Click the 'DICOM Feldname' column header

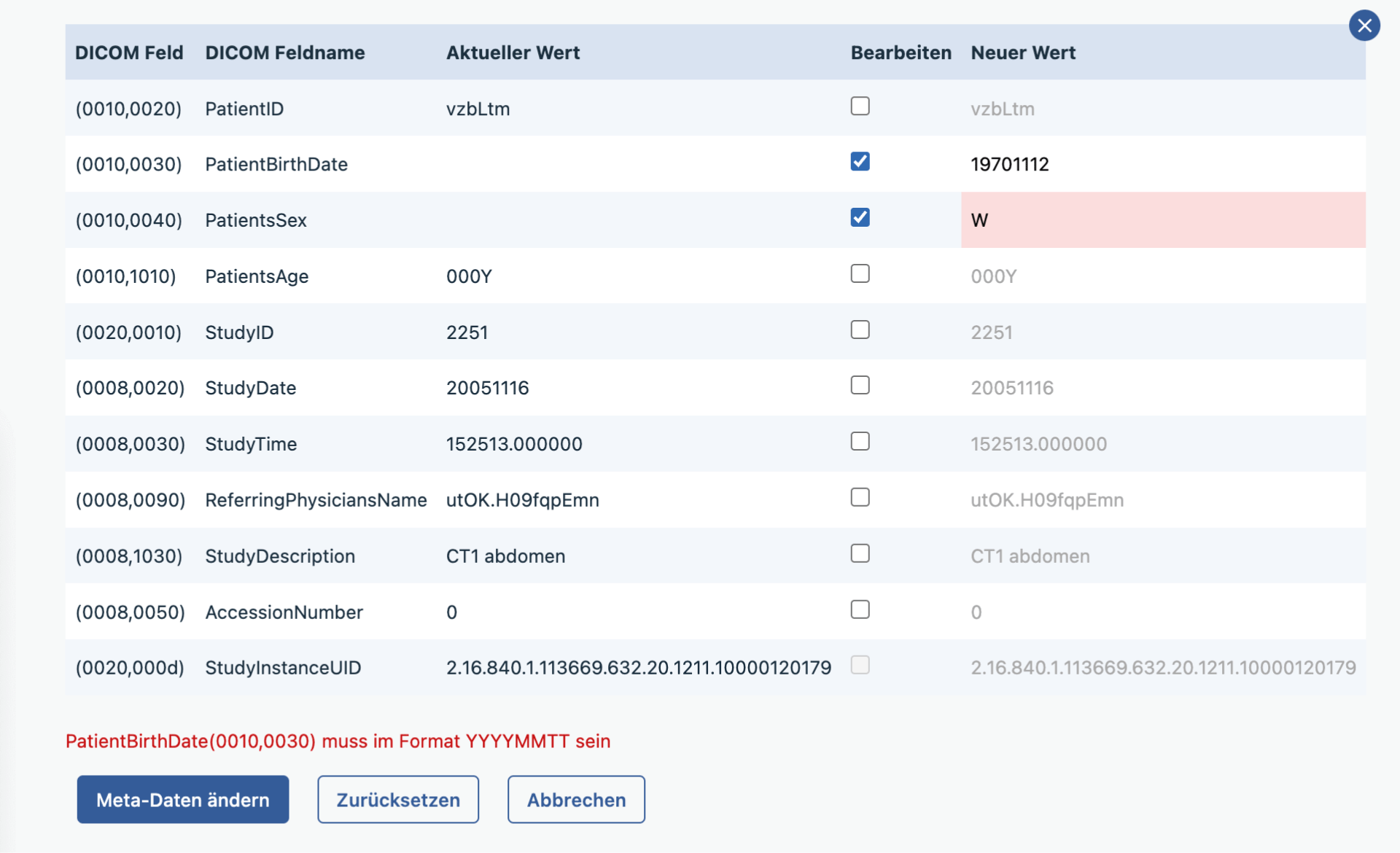click(285, 52)
